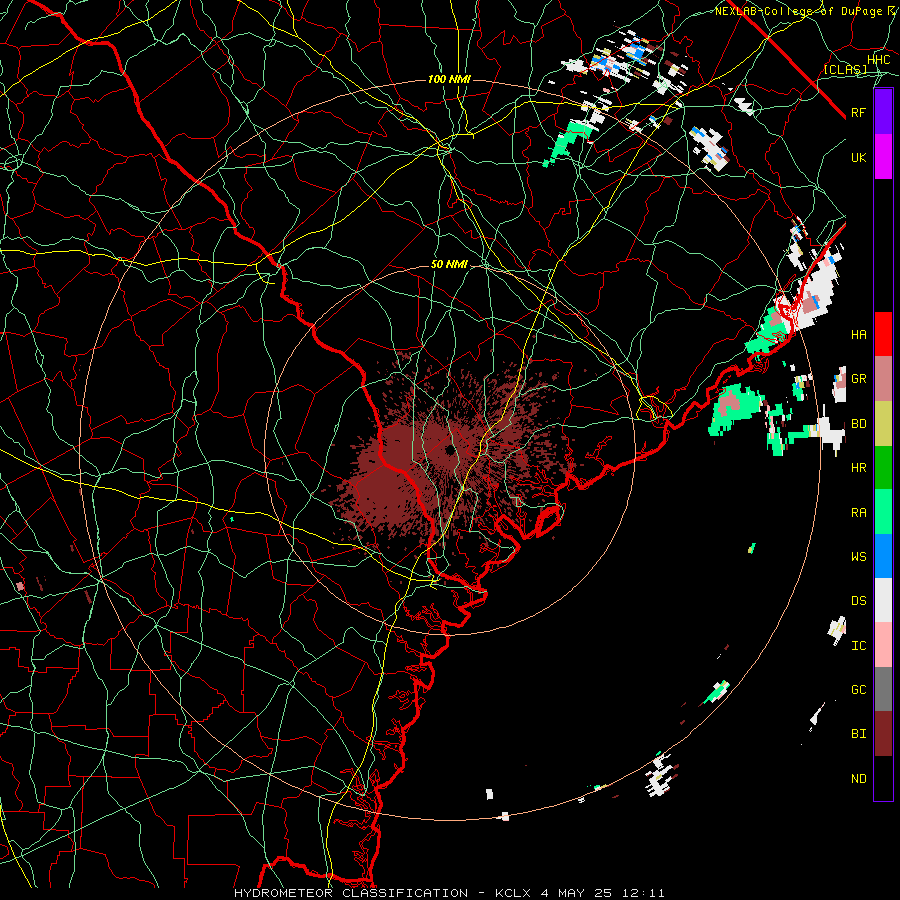Screen dimensions: 900x900
Task: Click the white DS legend swatch
Action: coord(883,600)
